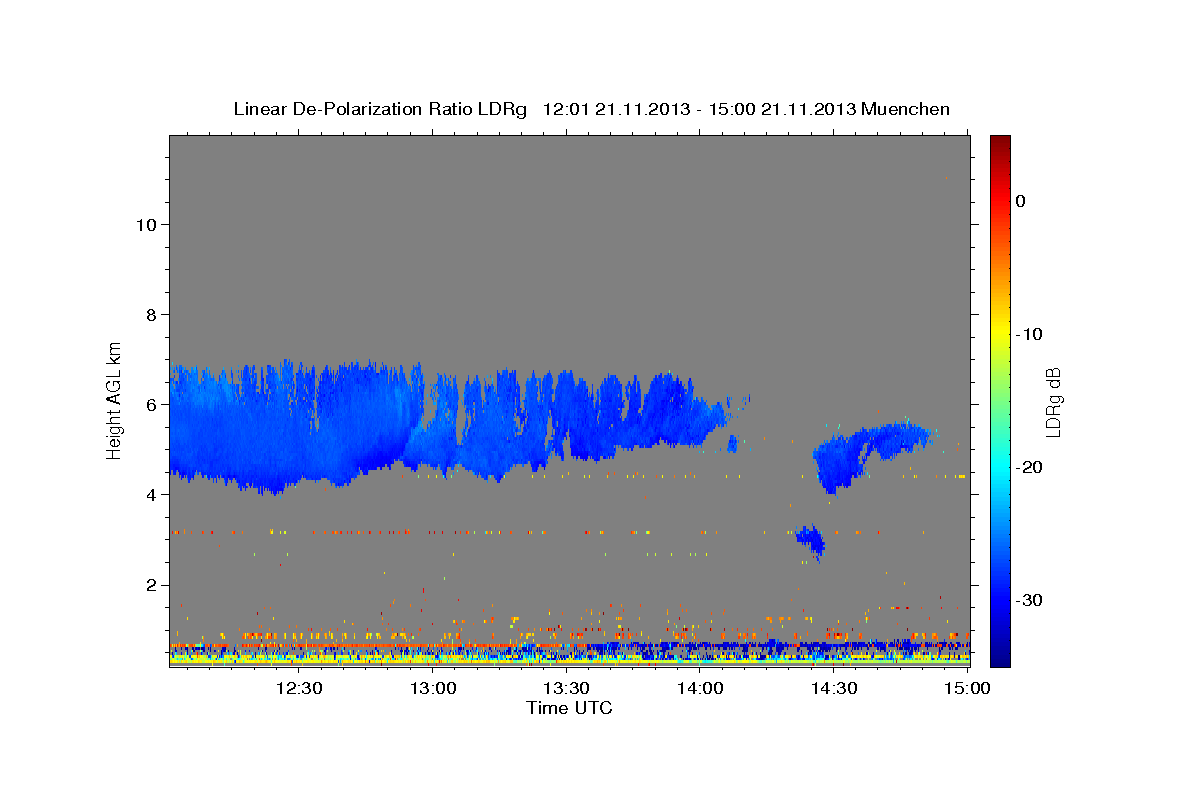
Task: Click the '13:00' time tick label
Action: (x=432, y=688)
